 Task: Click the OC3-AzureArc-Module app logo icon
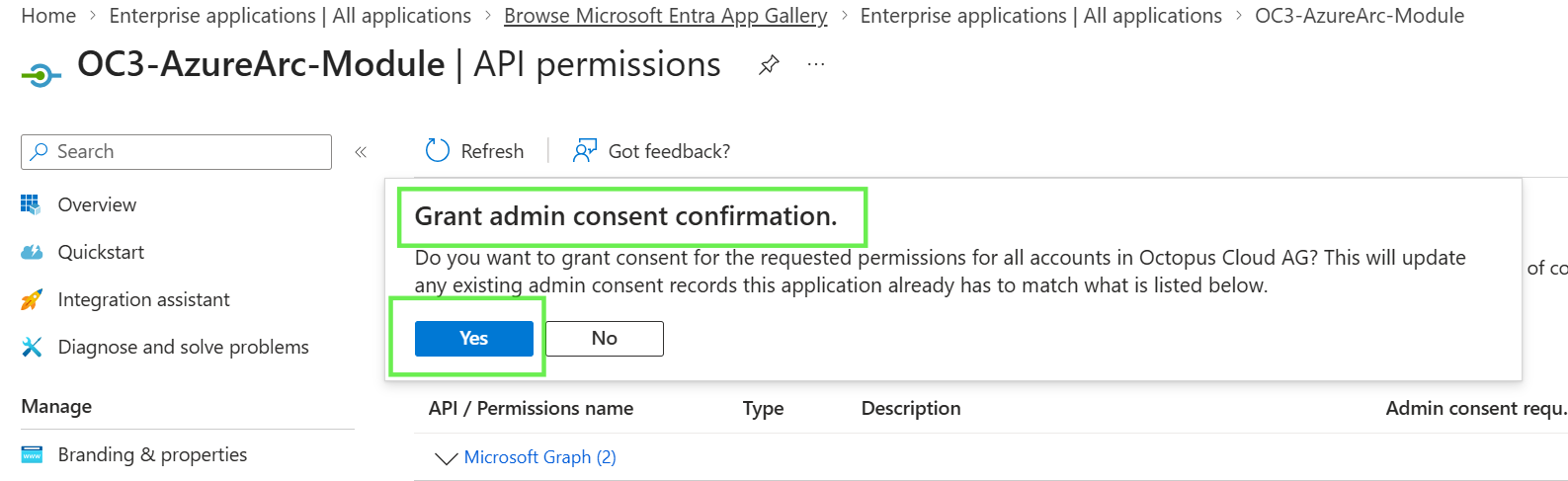(x=41, y=74)
